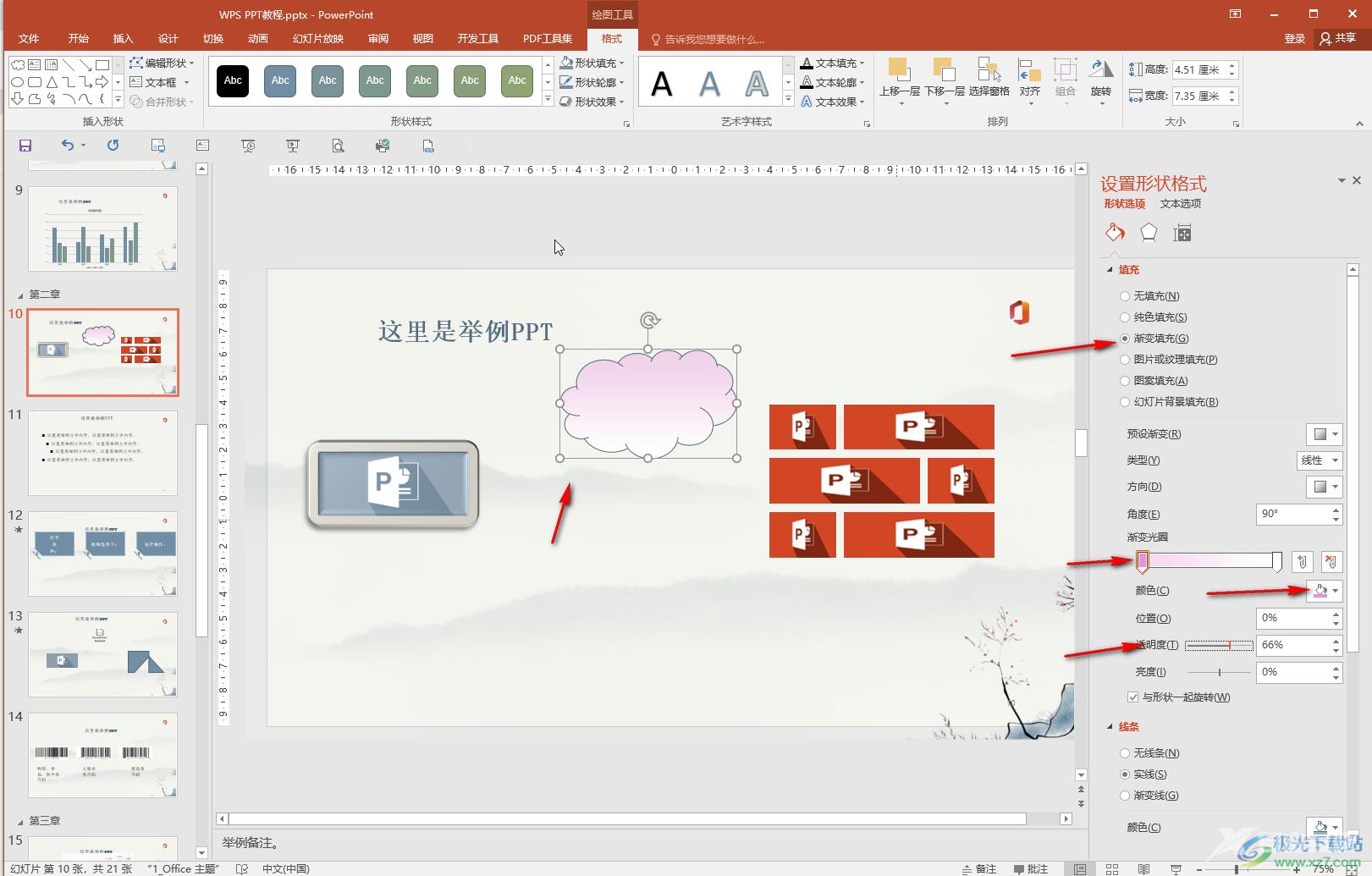This screenshot has height=876, width=1372.
Task: Open the Fill & Line paint bucket tab
Action: 1115,233
